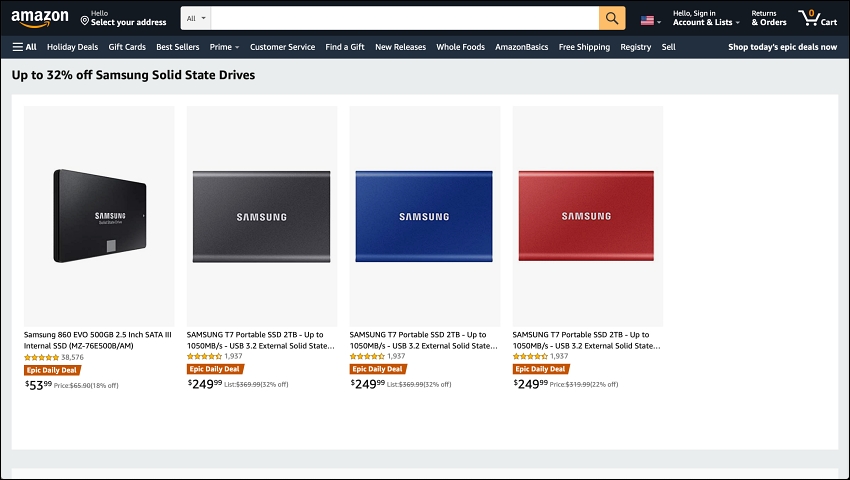Open the blue Samsung T7 product image
850x480 pixels.
[x=424, y=216]
